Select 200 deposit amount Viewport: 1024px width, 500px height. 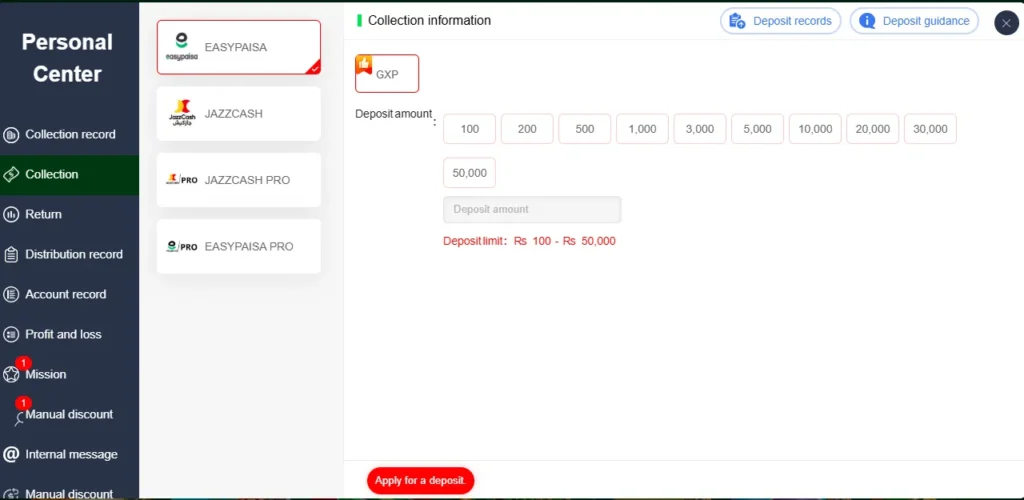[527, 129]
